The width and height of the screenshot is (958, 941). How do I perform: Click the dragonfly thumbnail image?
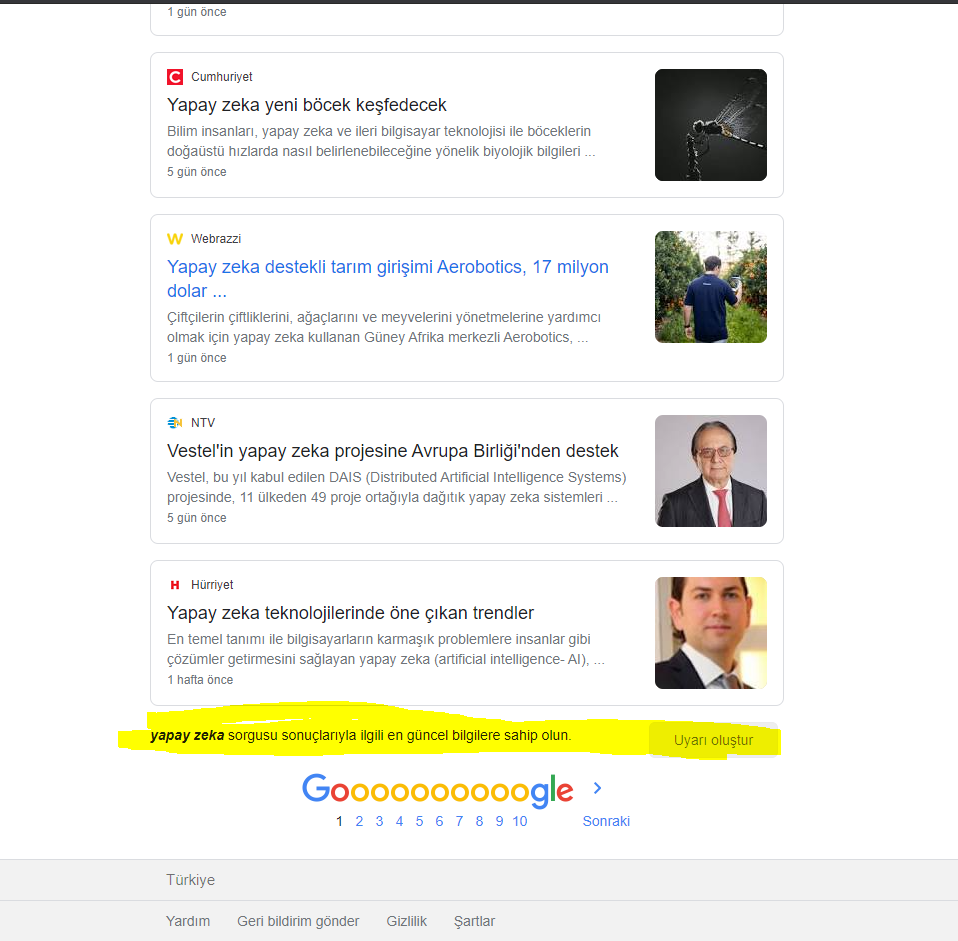[711, 124]
